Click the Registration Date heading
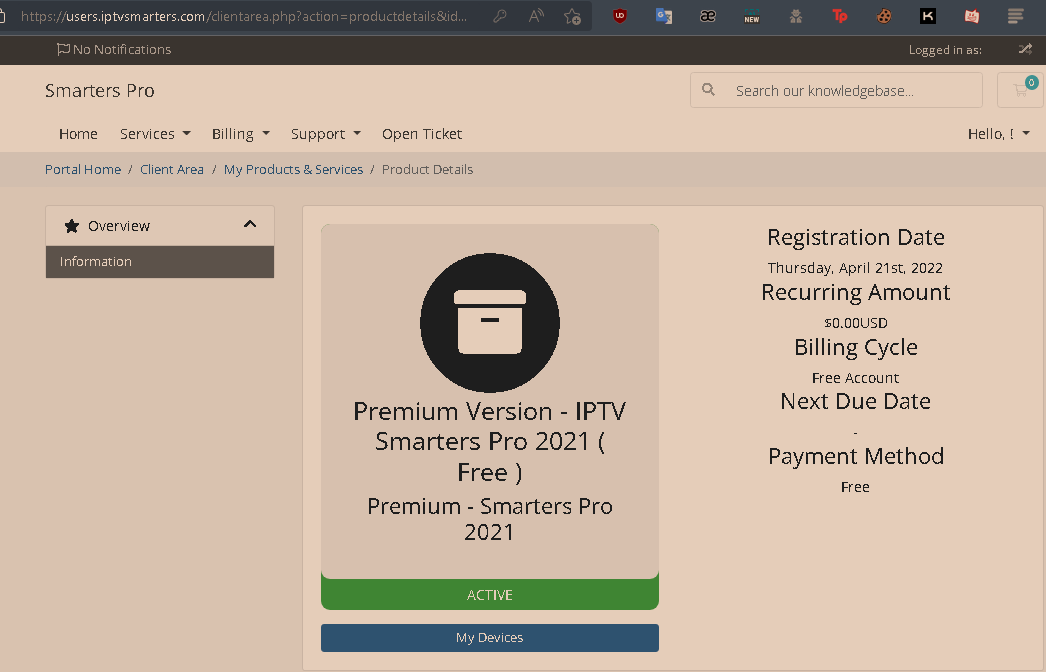 [856, 237]
